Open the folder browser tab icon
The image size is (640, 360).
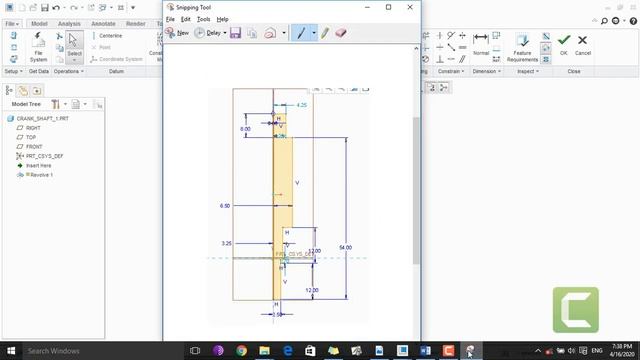click(23, 90)
